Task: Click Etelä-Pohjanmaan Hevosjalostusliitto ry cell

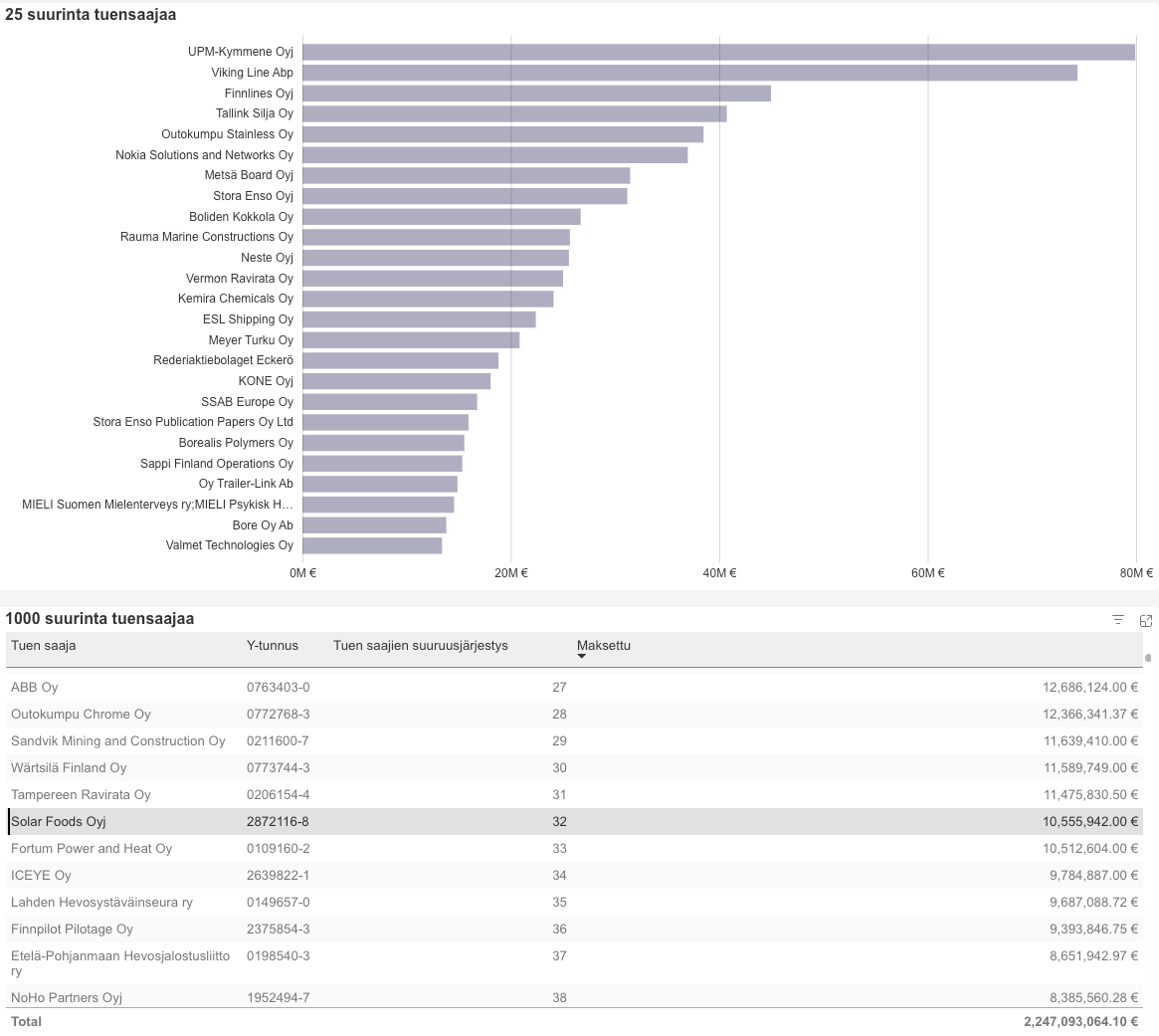Action: (x=120, y=962)
